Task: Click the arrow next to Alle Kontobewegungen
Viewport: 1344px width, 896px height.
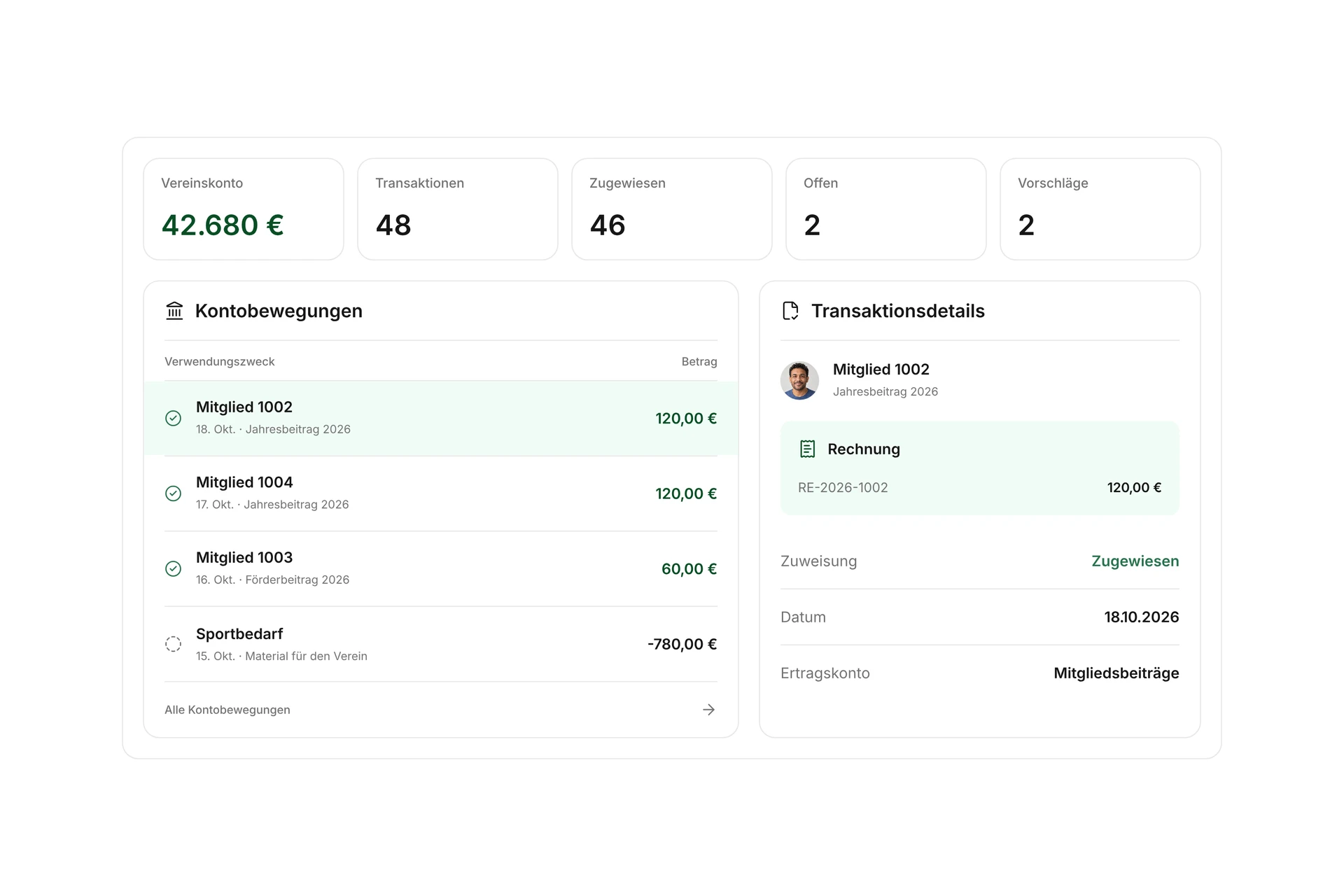Action: tap(709, 710)
